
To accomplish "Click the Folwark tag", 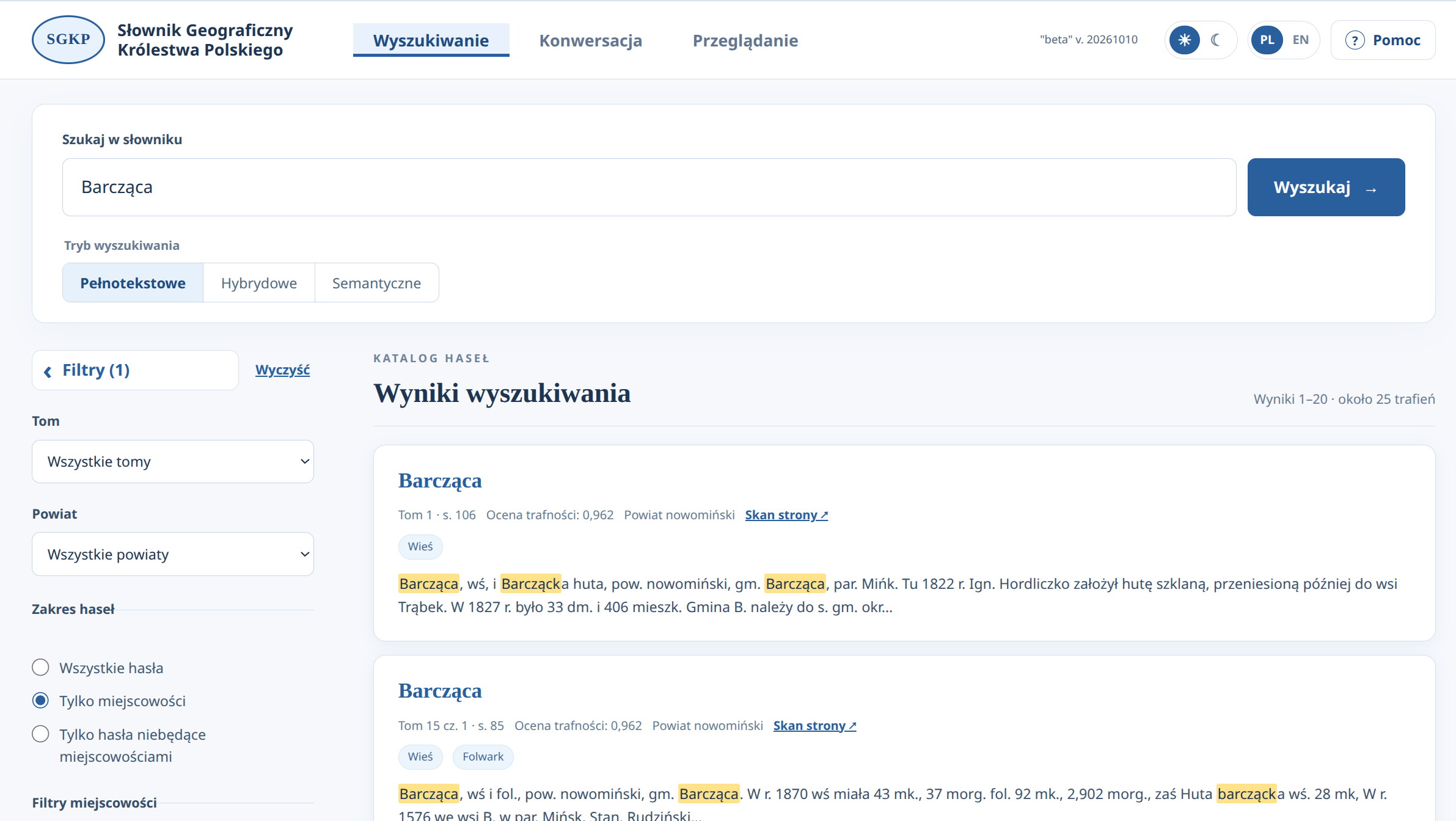I will [x=483, y=757].
